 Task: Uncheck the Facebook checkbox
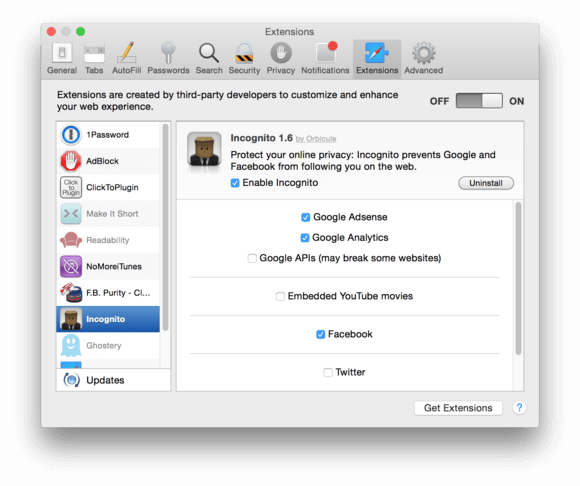pos(321,334)
